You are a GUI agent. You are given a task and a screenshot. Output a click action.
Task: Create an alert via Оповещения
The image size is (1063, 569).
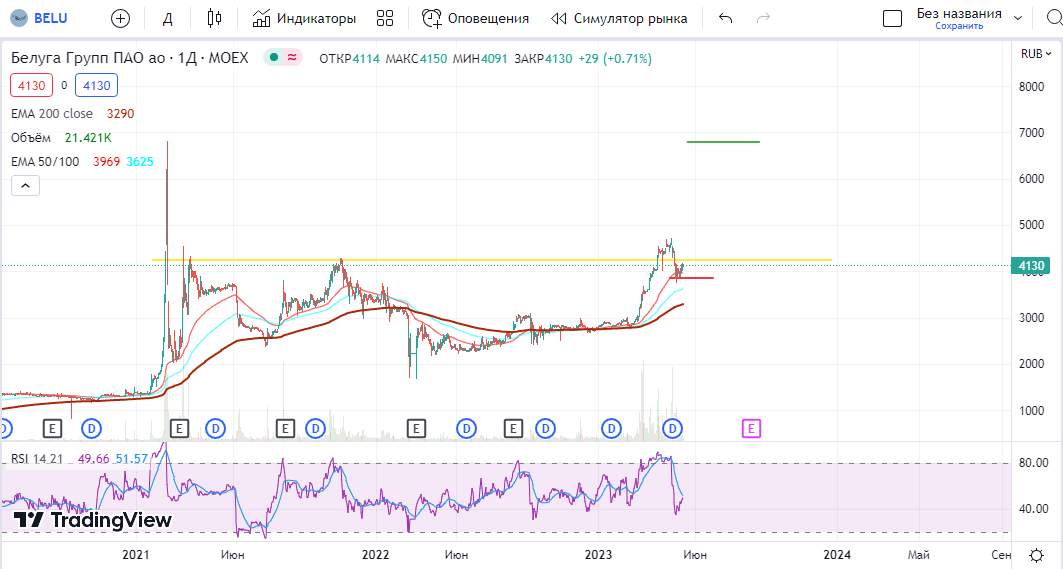(475, 18)
